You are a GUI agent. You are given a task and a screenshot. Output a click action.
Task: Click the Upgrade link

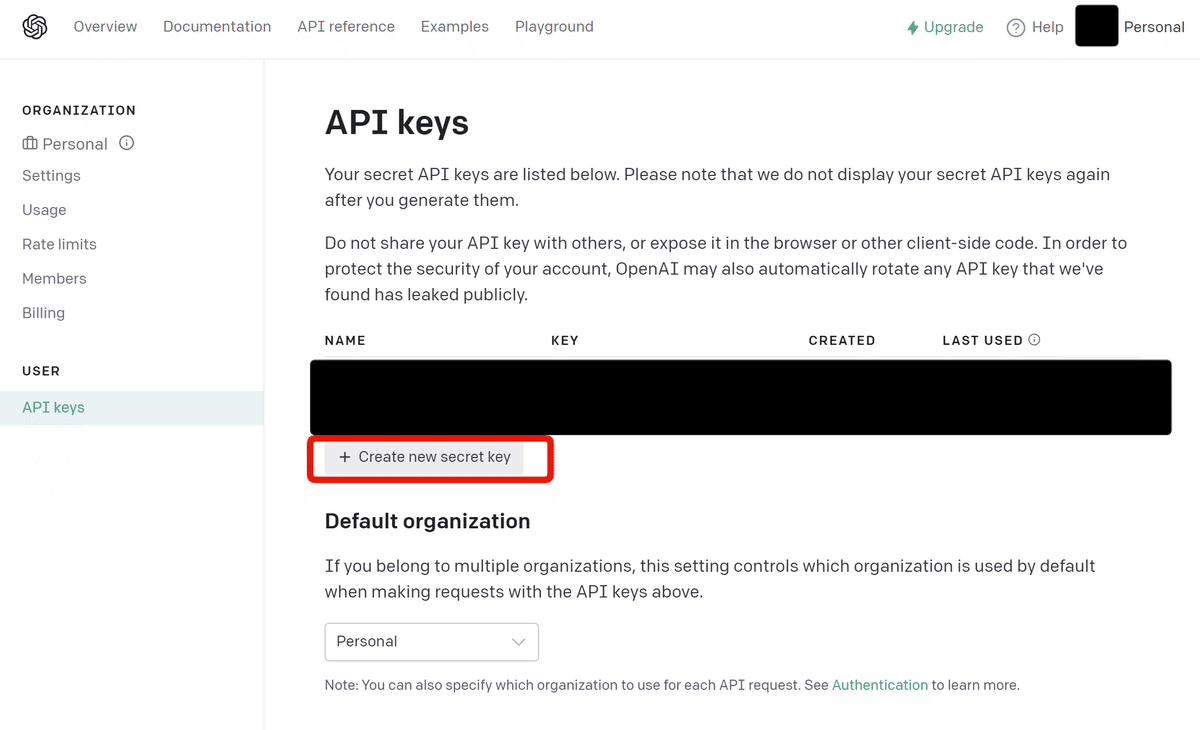(945, 27)
